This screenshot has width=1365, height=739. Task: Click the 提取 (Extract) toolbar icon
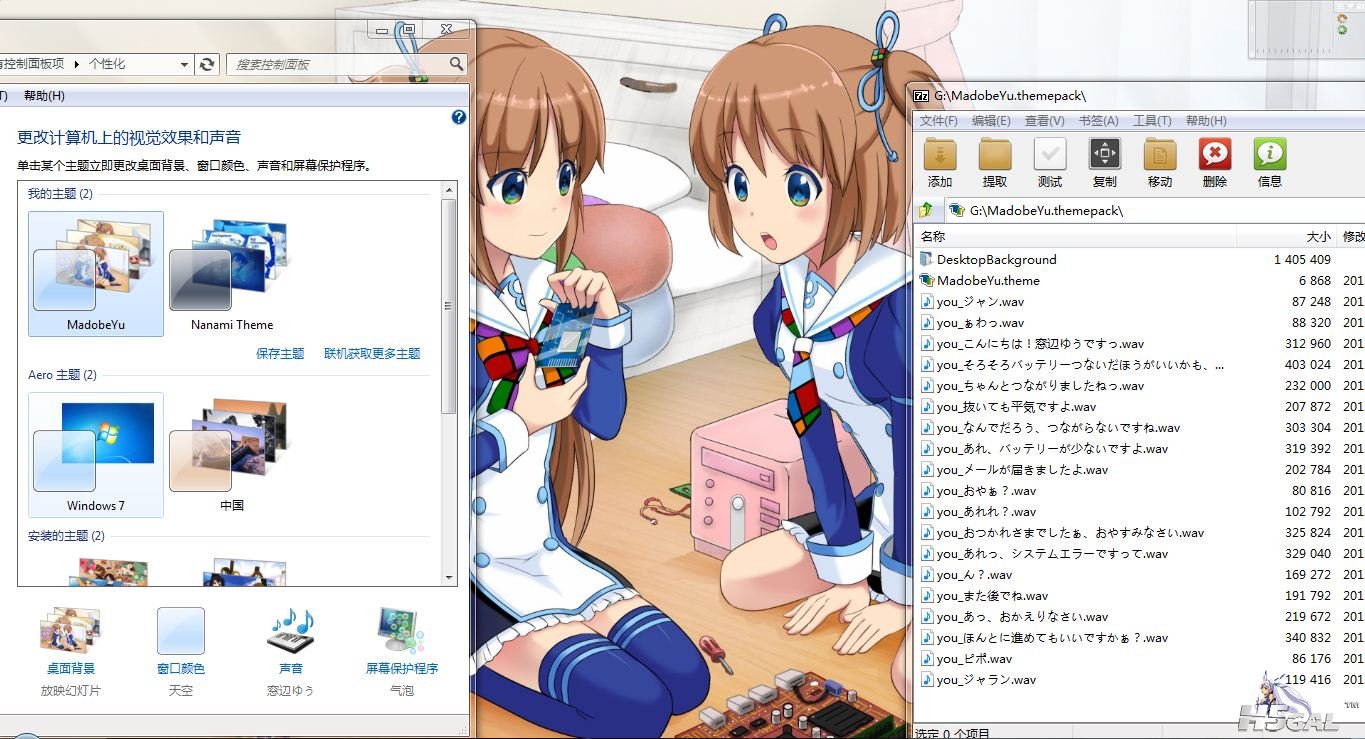(x=995, y=154)
